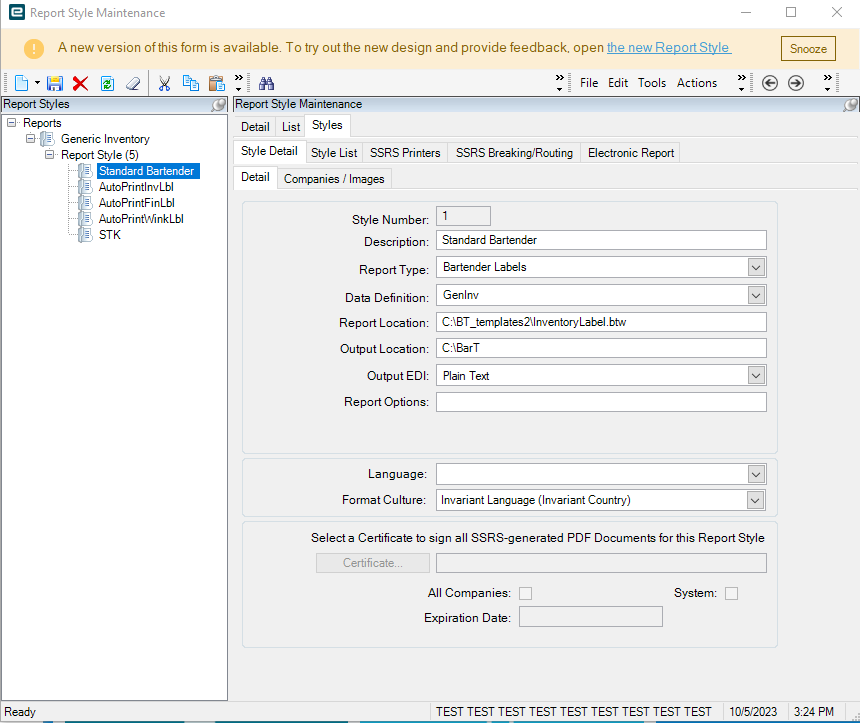Expand the Format Culture dropdown
The width and height of the screenshot is (860, 723).
pos(756,500)
